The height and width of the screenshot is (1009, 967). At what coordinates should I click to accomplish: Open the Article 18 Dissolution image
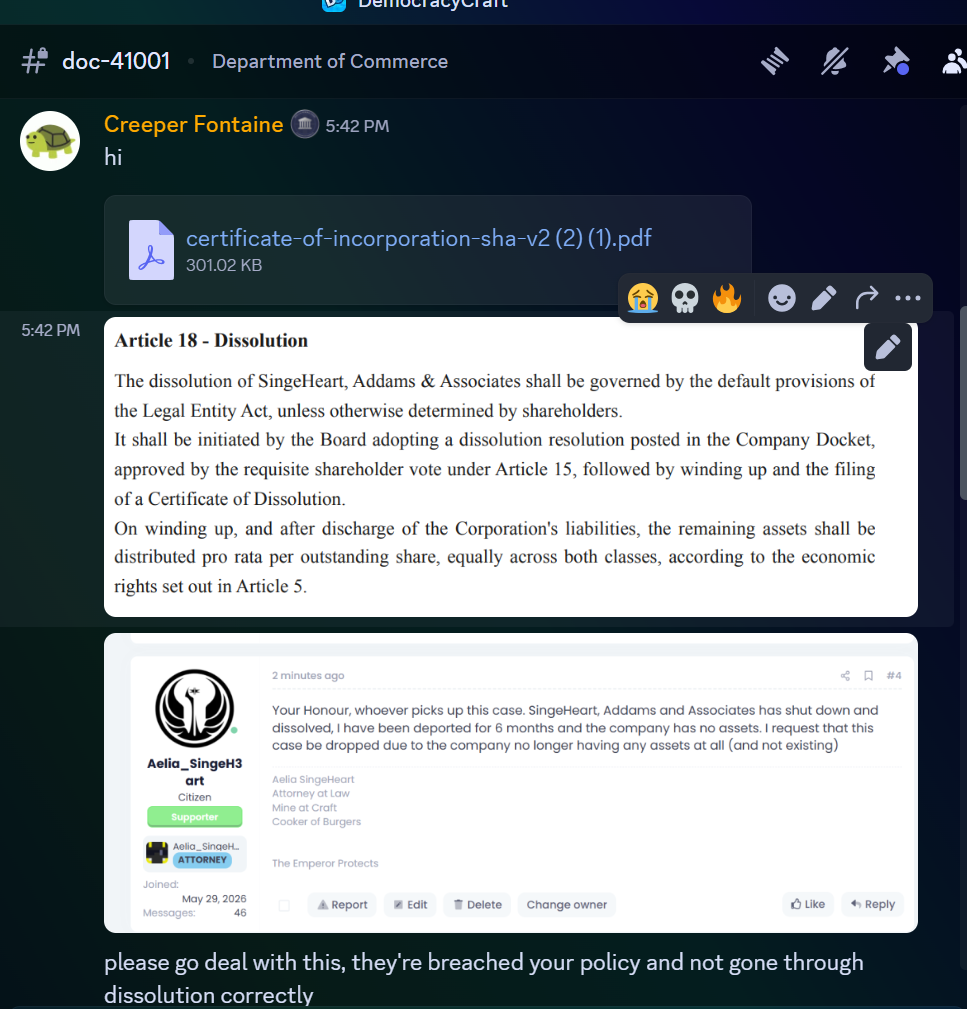(x=511, y=467)
